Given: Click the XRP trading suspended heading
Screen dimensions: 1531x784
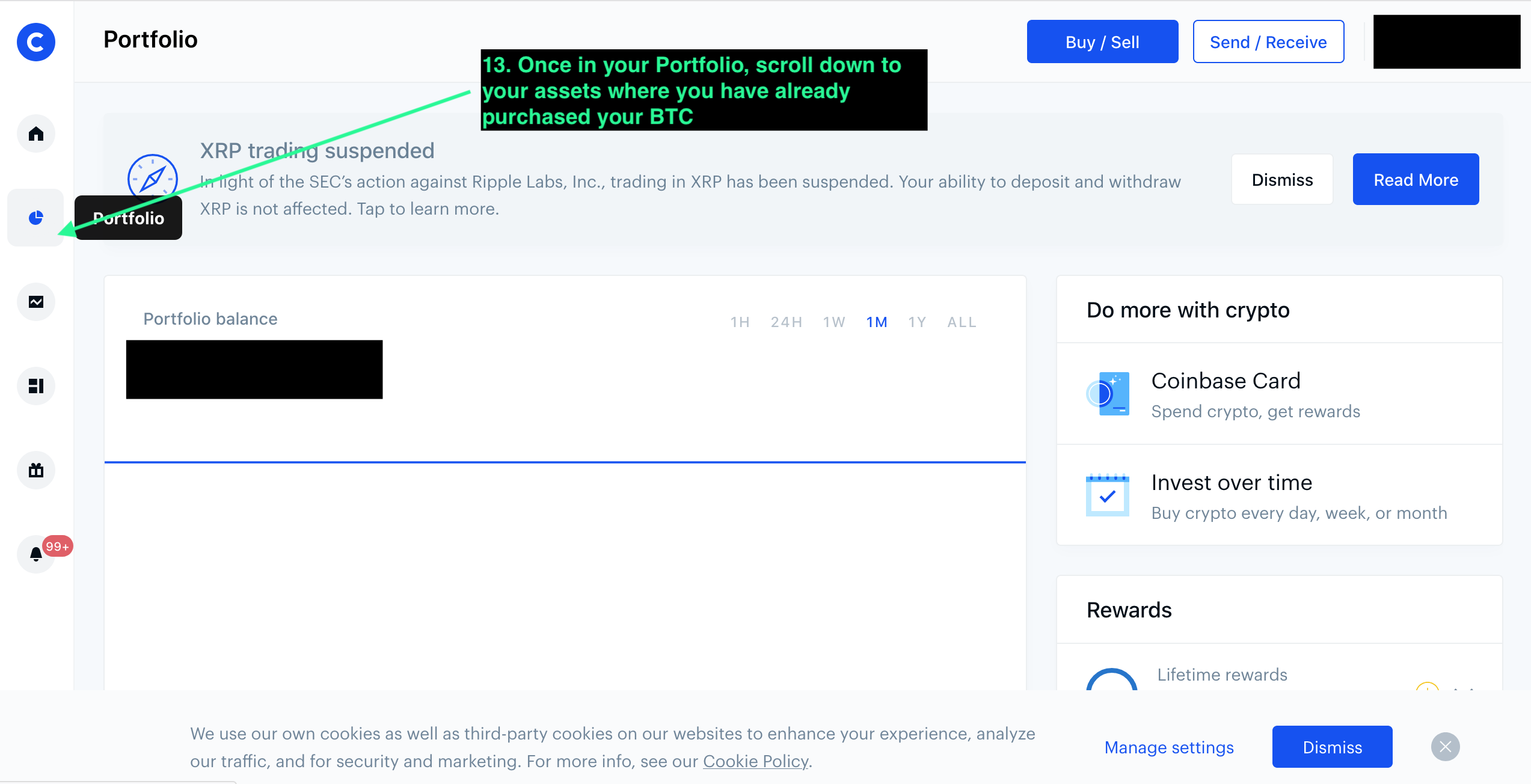Looking at the screenshot, I should point(317,150).
